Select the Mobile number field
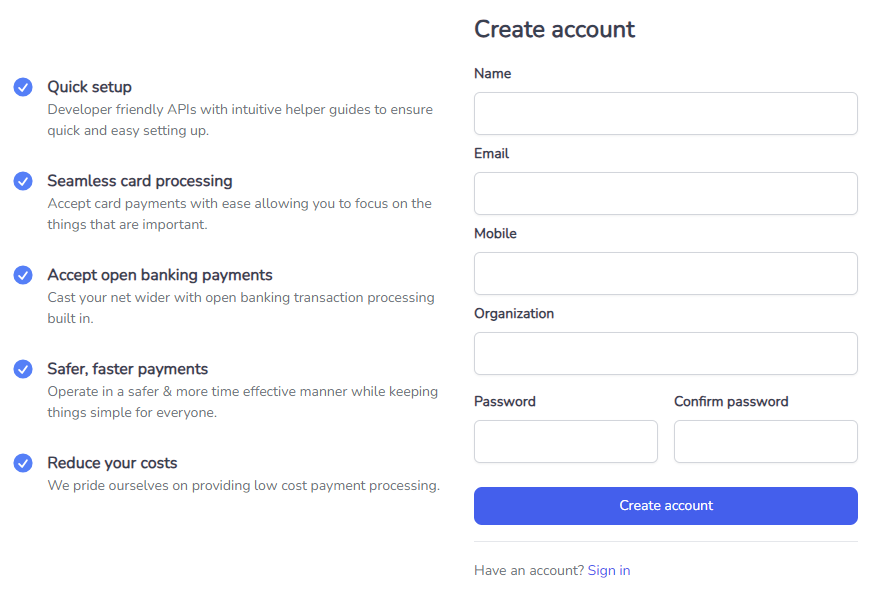This screenshot has height=599, width=883. [666, 274]
